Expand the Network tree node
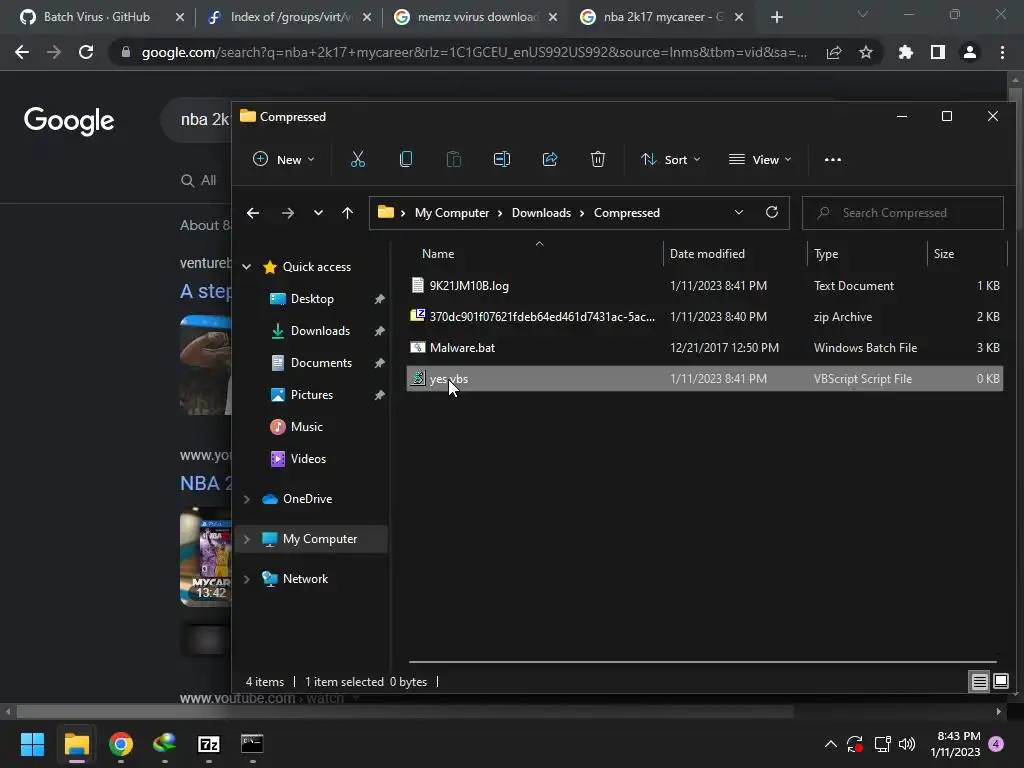Screen dimensions: 1024x768 (x=246, y=579)
